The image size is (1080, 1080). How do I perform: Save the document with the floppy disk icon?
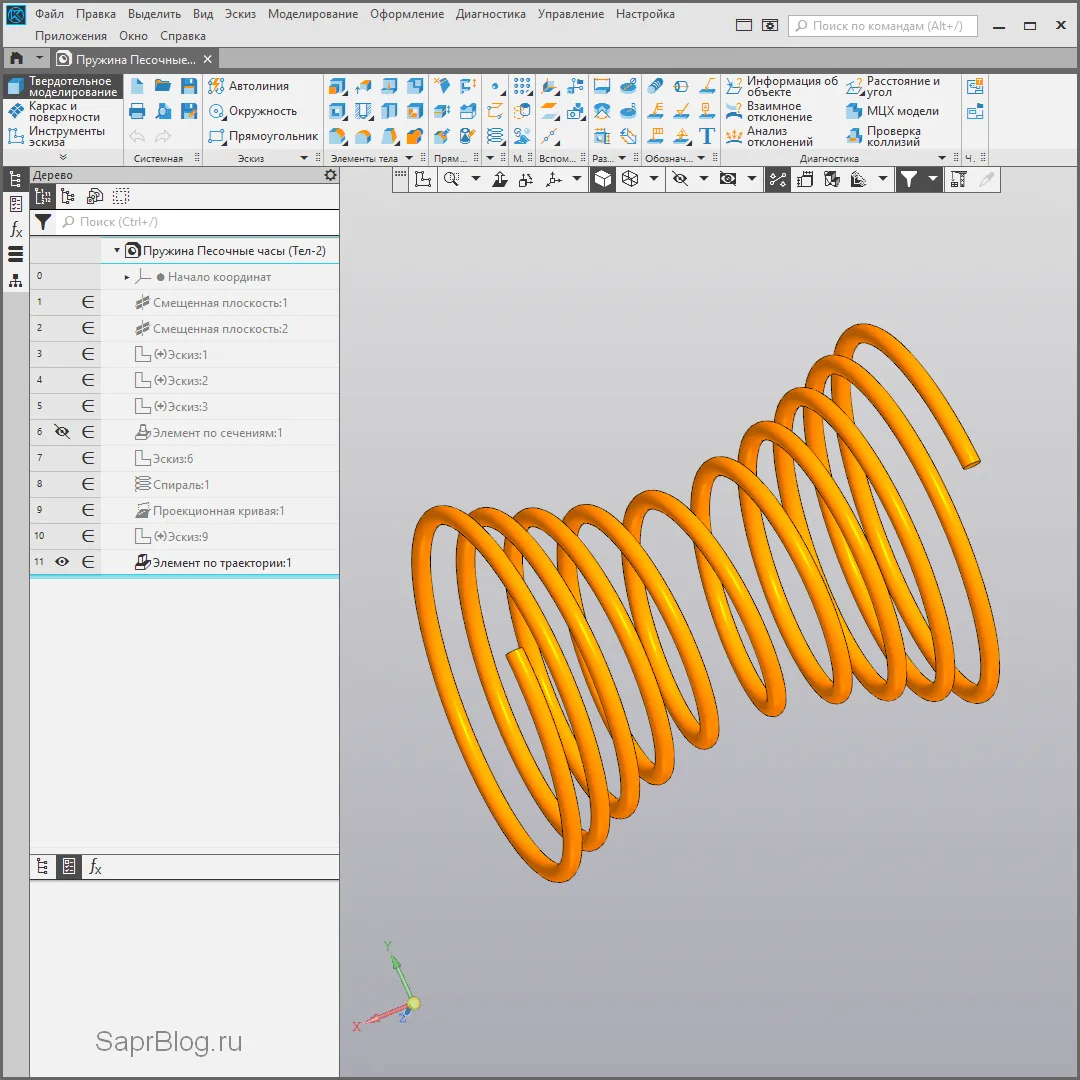pyautogui.click(x=188, y=86)
